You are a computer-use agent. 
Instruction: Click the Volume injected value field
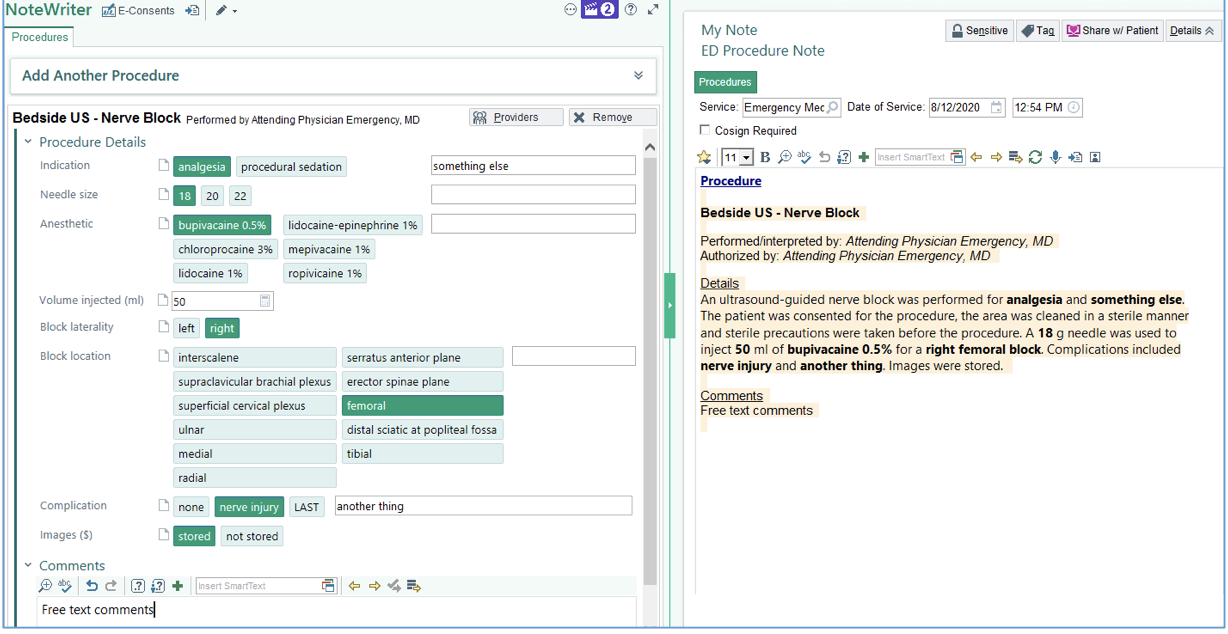coord(214,301)
